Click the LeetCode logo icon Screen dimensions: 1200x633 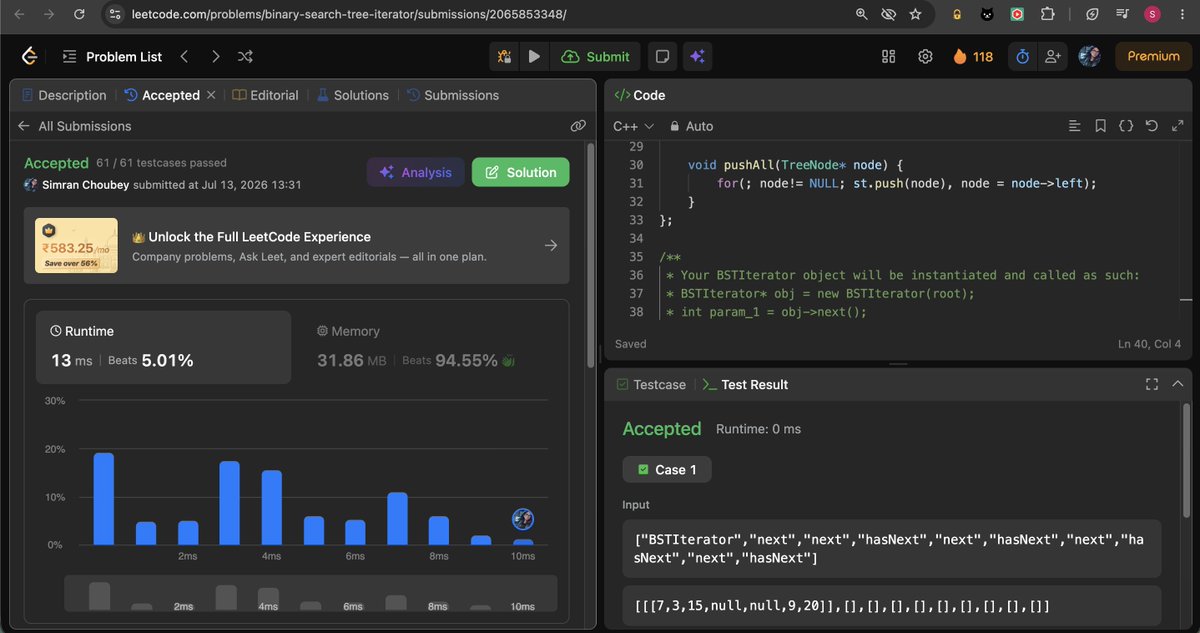point(31,57)
